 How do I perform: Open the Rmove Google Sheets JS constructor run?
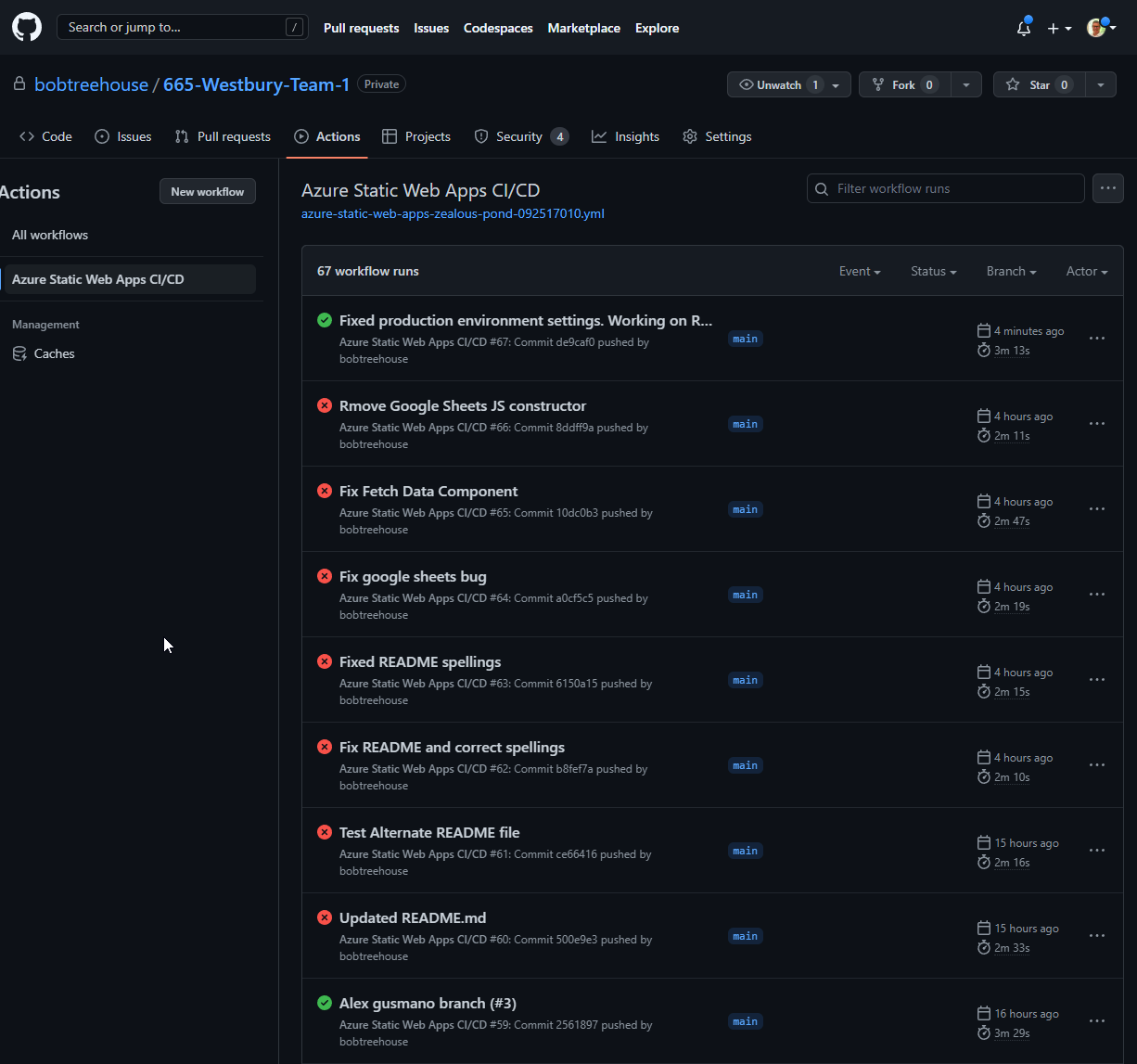tap(463, 405)
